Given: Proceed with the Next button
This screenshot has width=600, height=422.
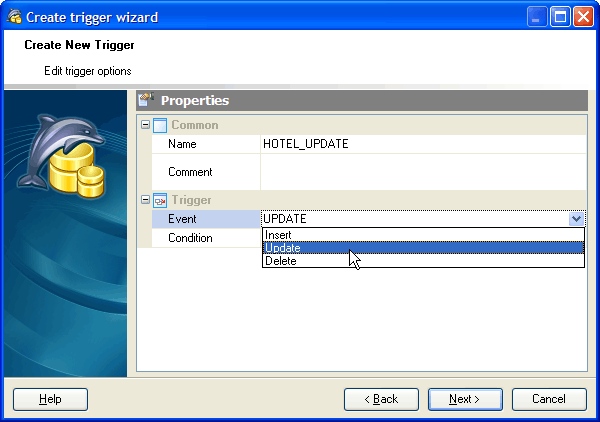Looking at the screenshot, I should [465, 399].
